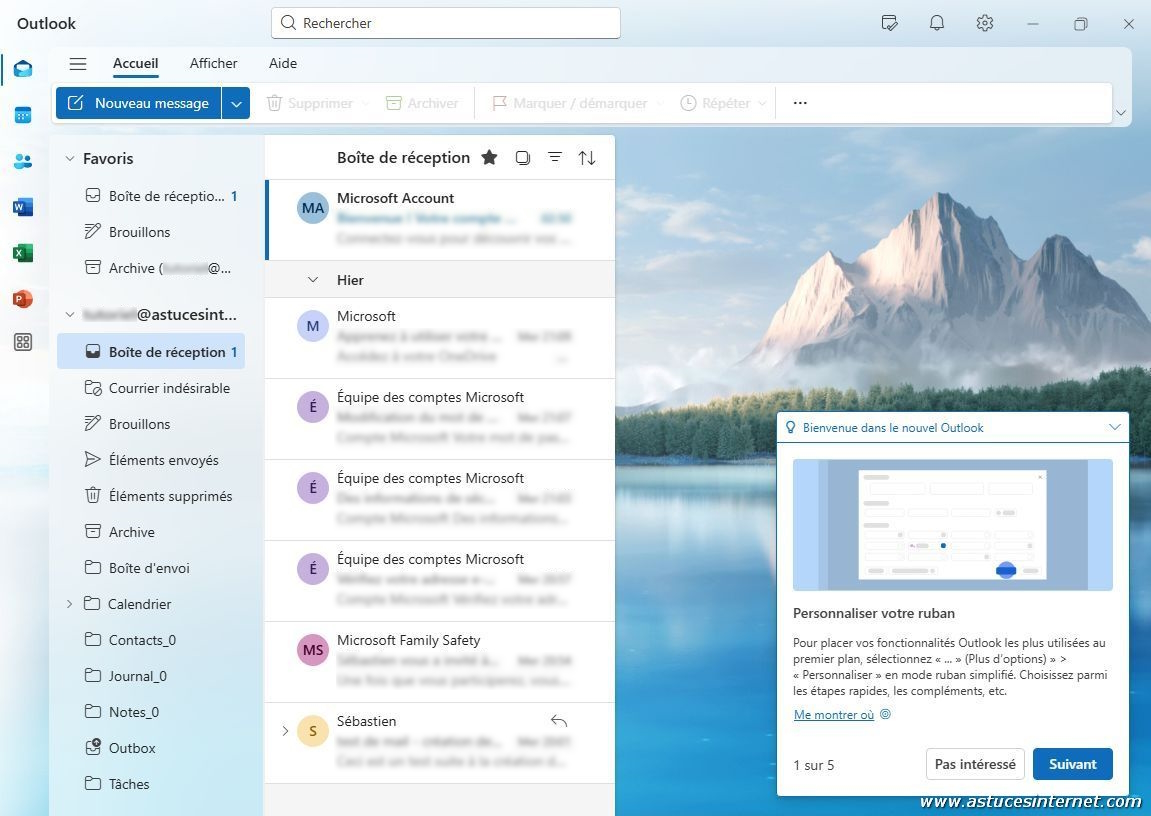This screenshot has width=1151, height=816.
Task: Open the Répéter dropdown arrow
Action: tap(762, 103)
